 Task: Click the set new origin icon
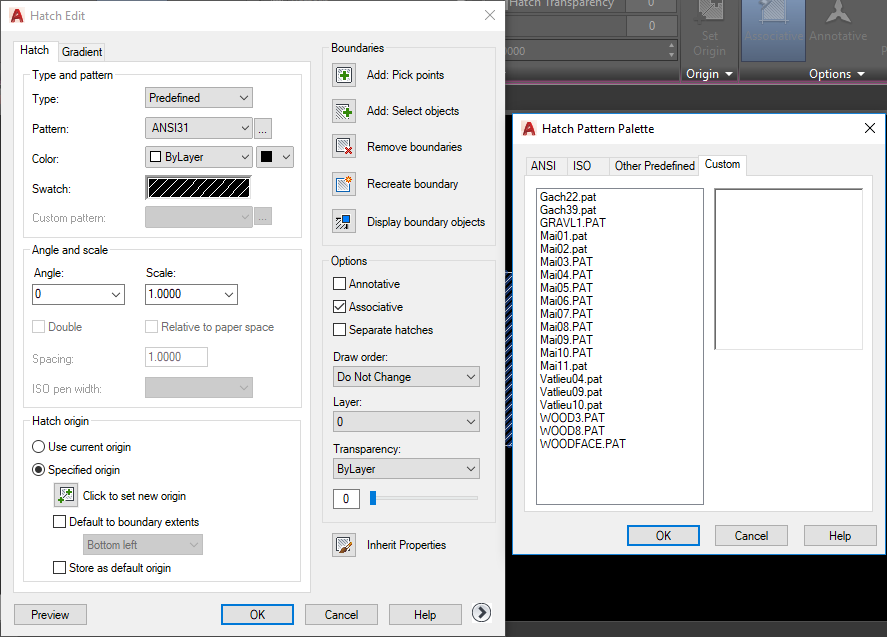tap(66, 495)
